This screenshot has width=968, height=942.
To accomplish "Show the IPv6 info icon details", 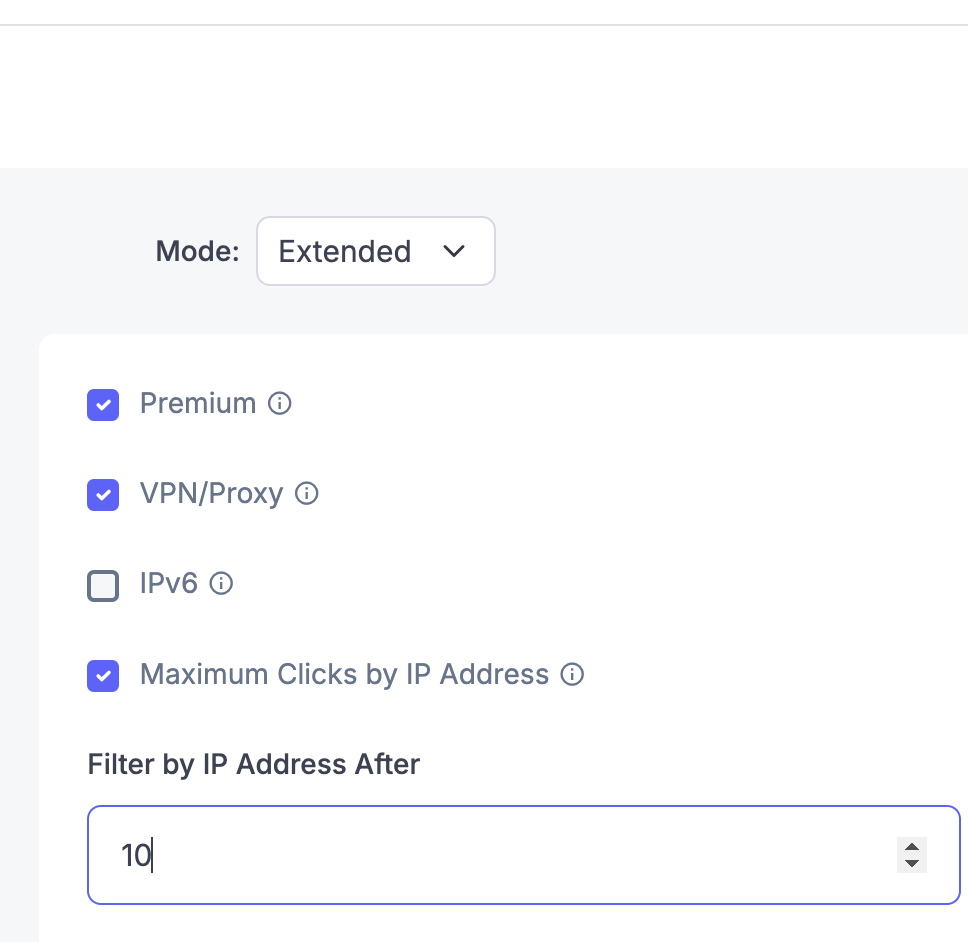I will pyautogui.click(x=221, y=583).
